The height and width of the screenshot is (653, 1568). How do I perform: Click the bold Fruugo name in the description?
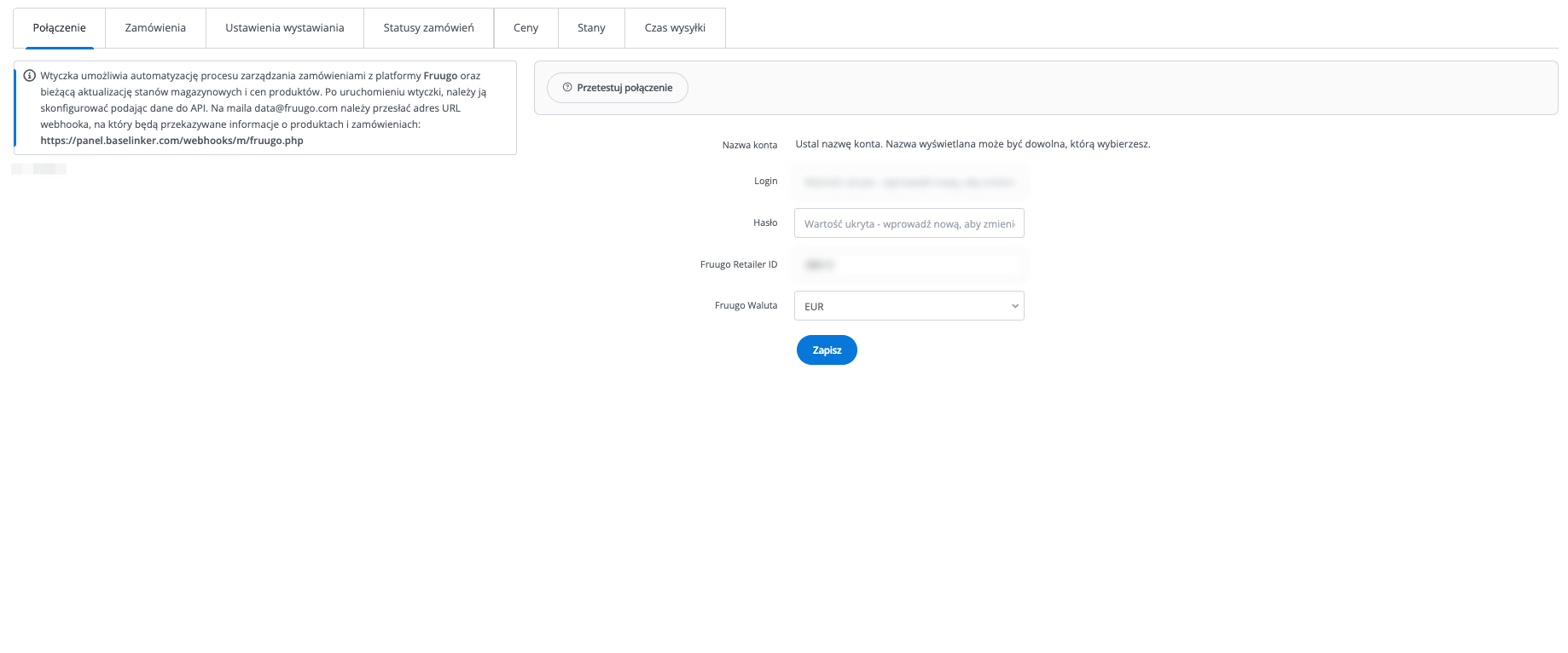(x=440, y=76)
